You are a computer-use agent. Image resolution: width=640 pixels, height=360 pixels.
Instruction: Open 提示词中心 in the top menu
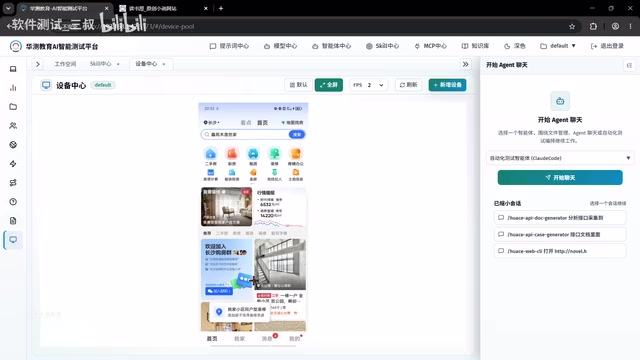[x=229, y=46]
